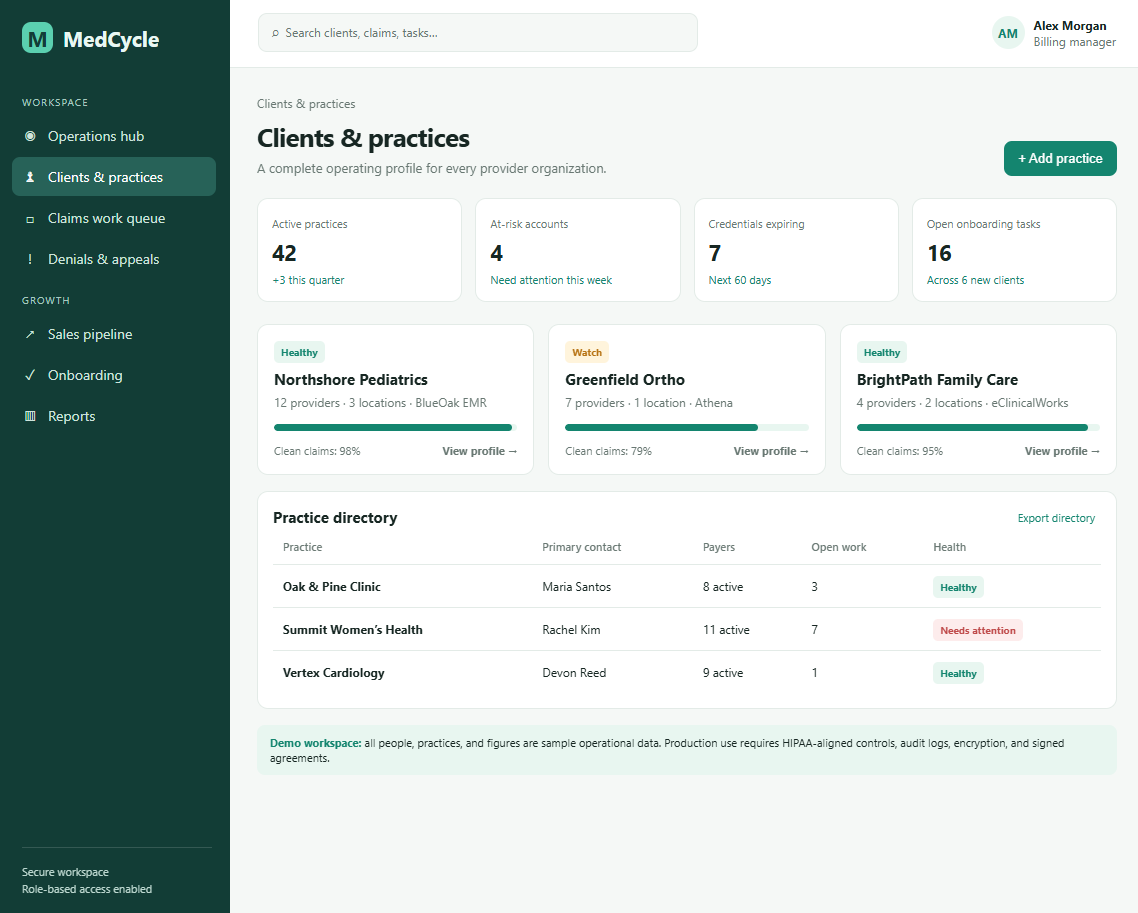Click BrightPath Family Care clean claims bar
The height and width of the screenshot is (913, 1138).
pyautogui.click(x=978, y=427)
